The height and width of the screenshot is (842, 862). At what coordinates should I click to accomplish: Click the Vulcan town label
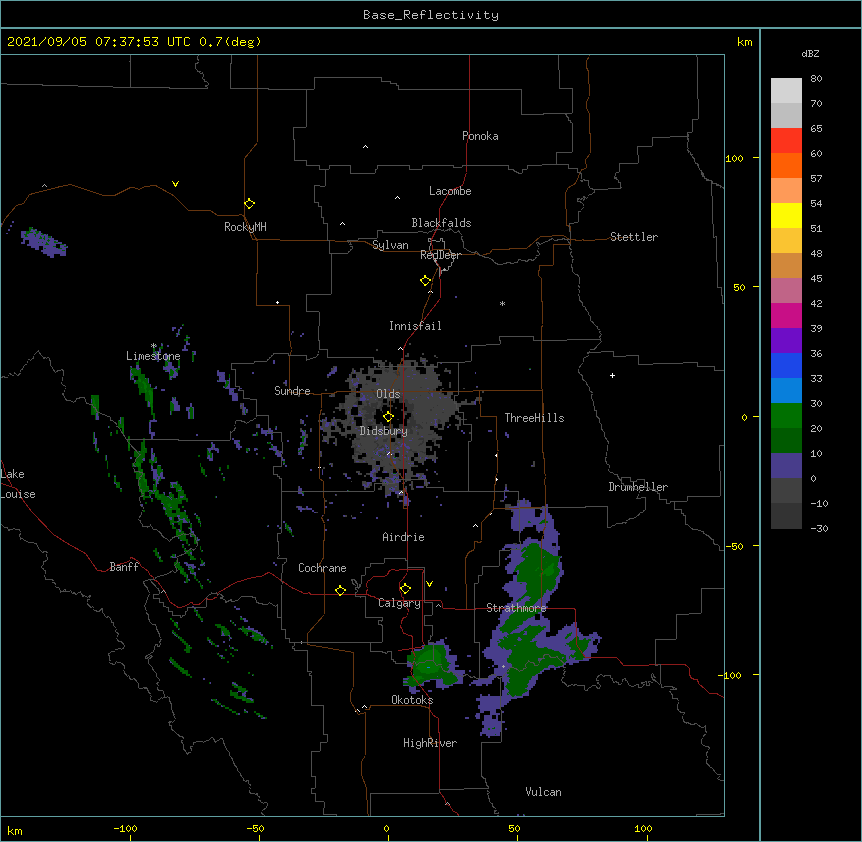(543, 792)
